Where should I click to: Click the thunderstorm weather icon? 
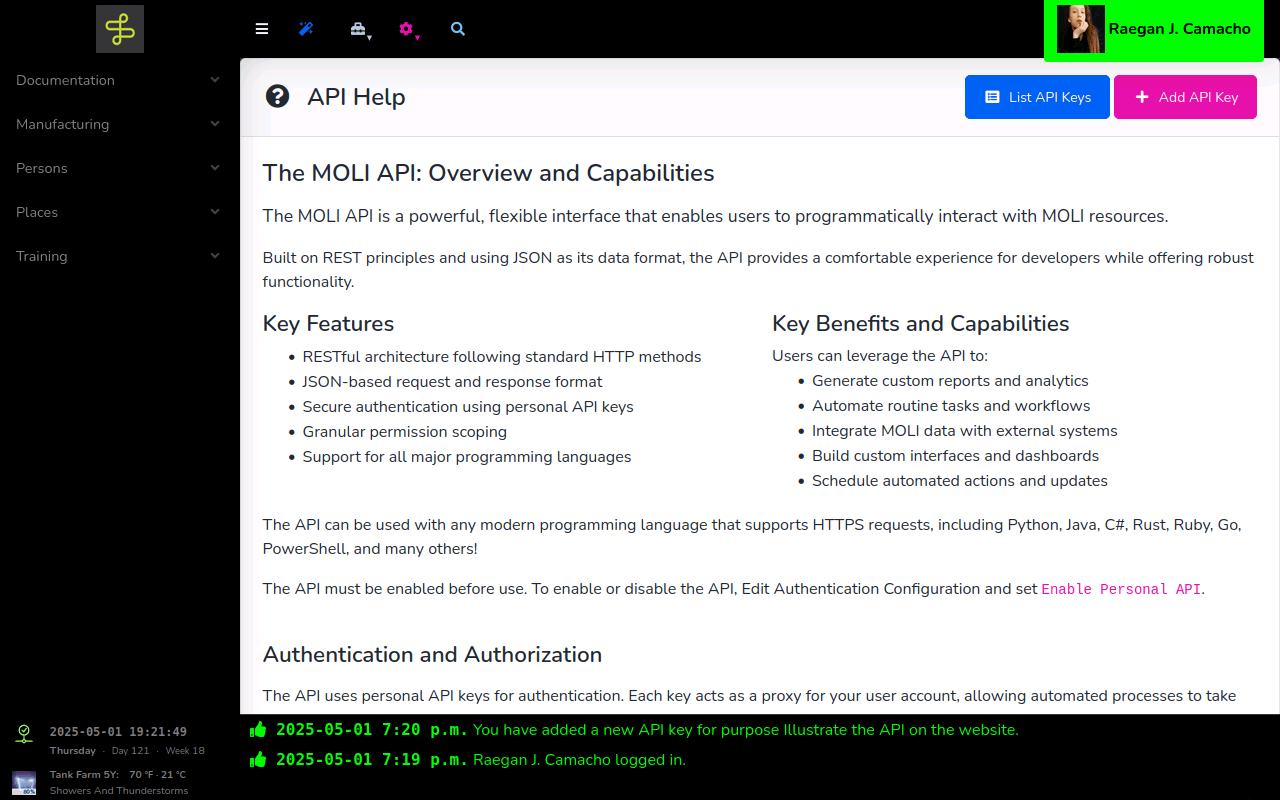24,782
